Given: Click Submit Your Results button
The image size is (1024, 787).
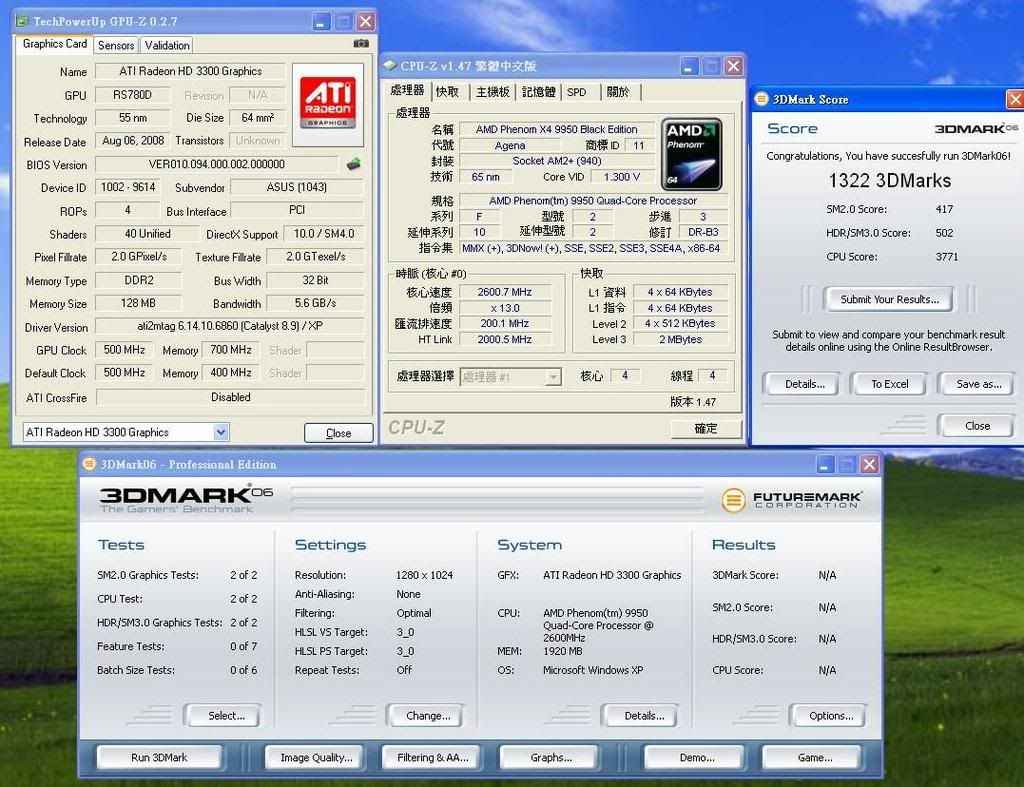Looking at the screenshot, I should point(889,299).
